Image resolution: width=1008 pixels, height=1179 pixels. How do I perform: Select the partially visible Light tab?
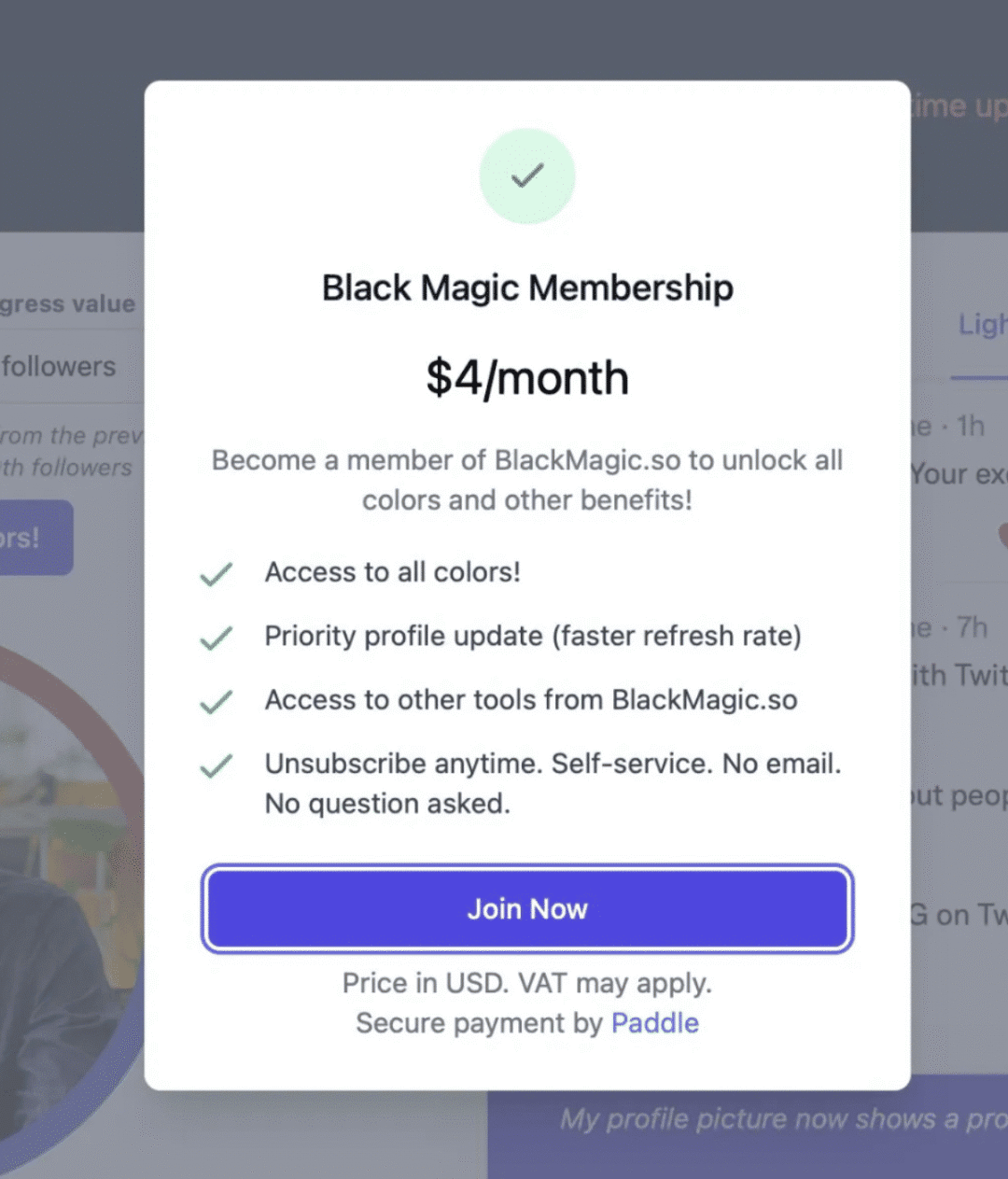tap(982, 325)
